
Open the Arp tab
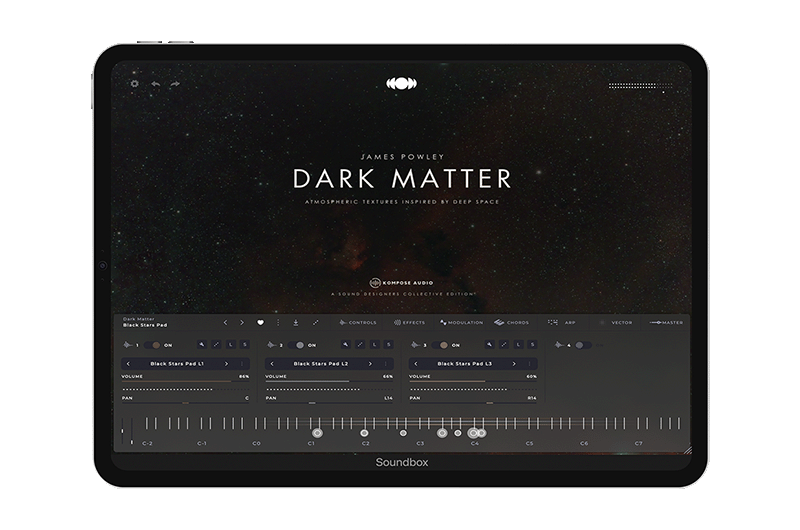562,322
